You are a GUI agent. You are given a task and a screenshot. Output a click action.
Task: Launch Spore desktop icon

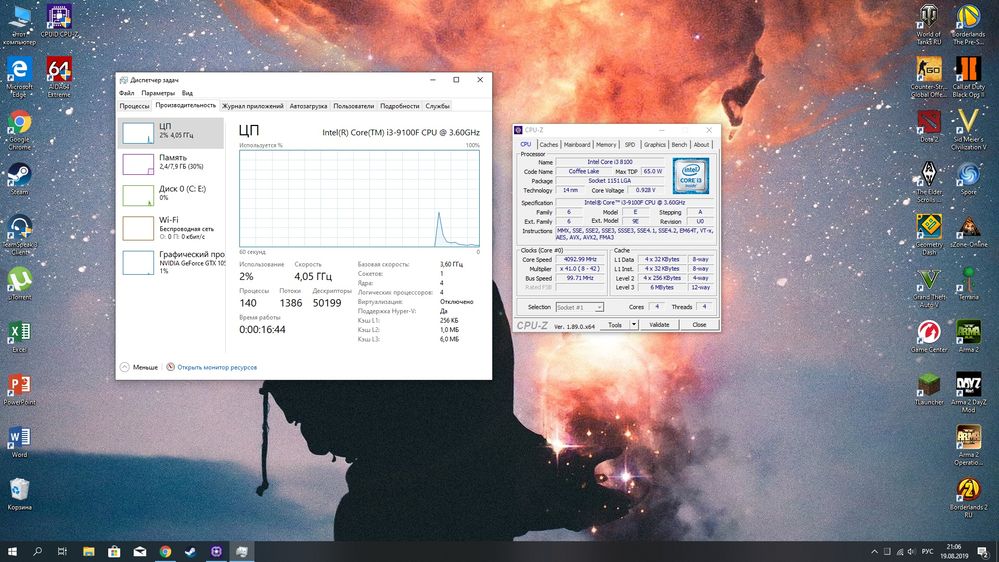[968, 179]
